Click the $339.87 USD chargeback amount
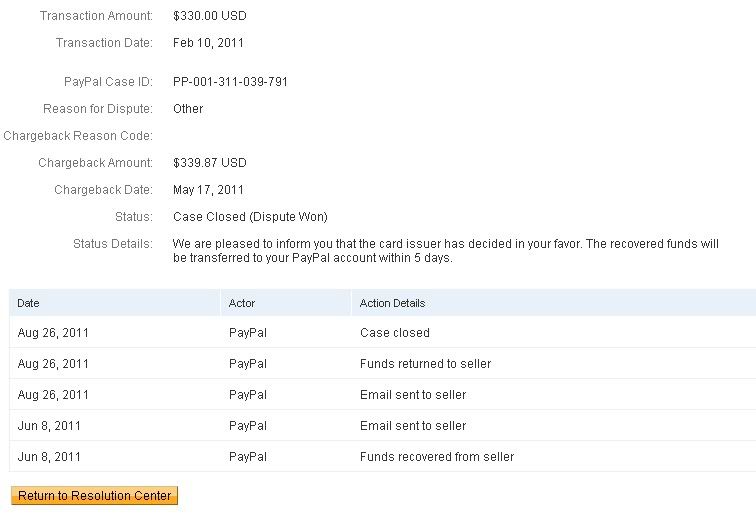The width and height of the screenshot is (756, 527). click(x=209, y=163)
